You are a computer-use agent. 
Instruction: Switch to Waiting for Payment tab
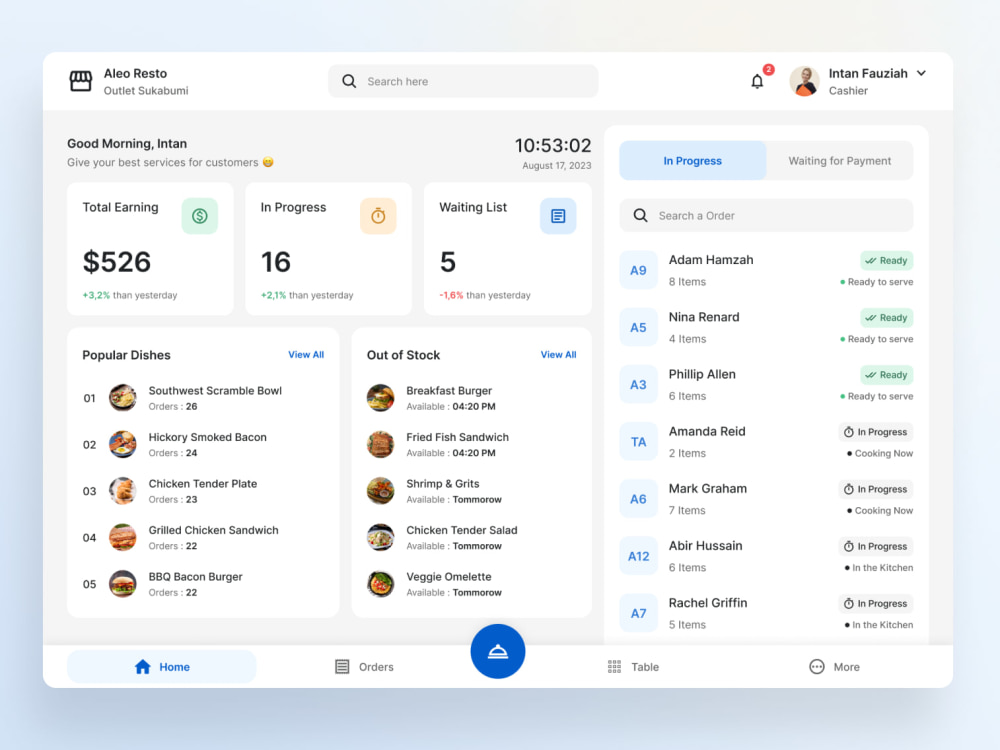click(839, 161)
